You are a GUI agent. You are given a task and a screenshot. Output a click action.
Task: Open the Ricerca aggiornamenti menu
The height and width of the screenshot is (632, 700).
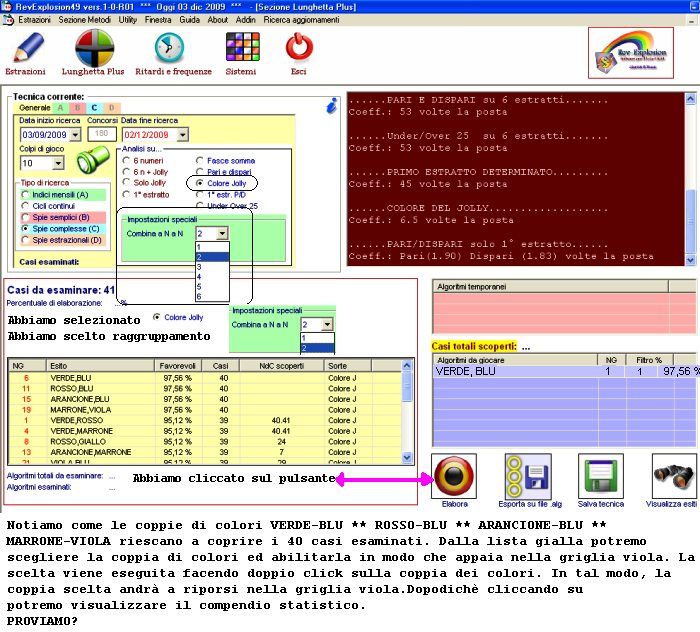click(301, 20)
